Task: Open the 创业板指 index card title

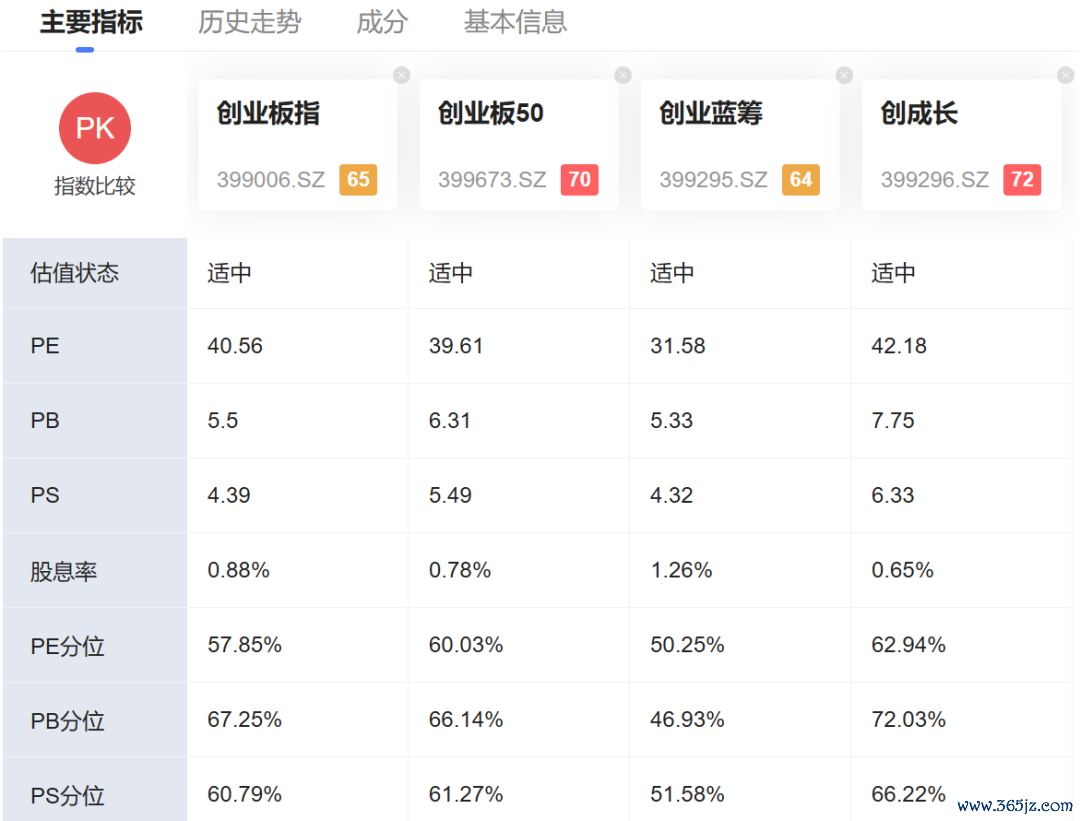Action: (x=268, y=113)
